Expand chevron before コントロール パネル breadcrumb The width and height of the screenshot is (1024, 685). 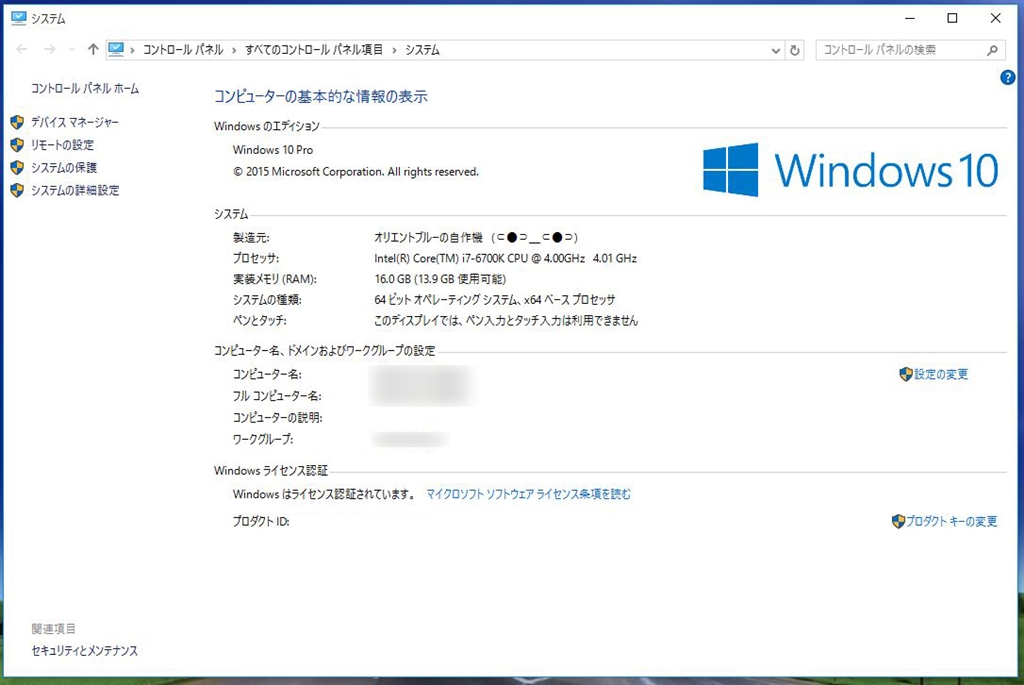coord(133,50)
